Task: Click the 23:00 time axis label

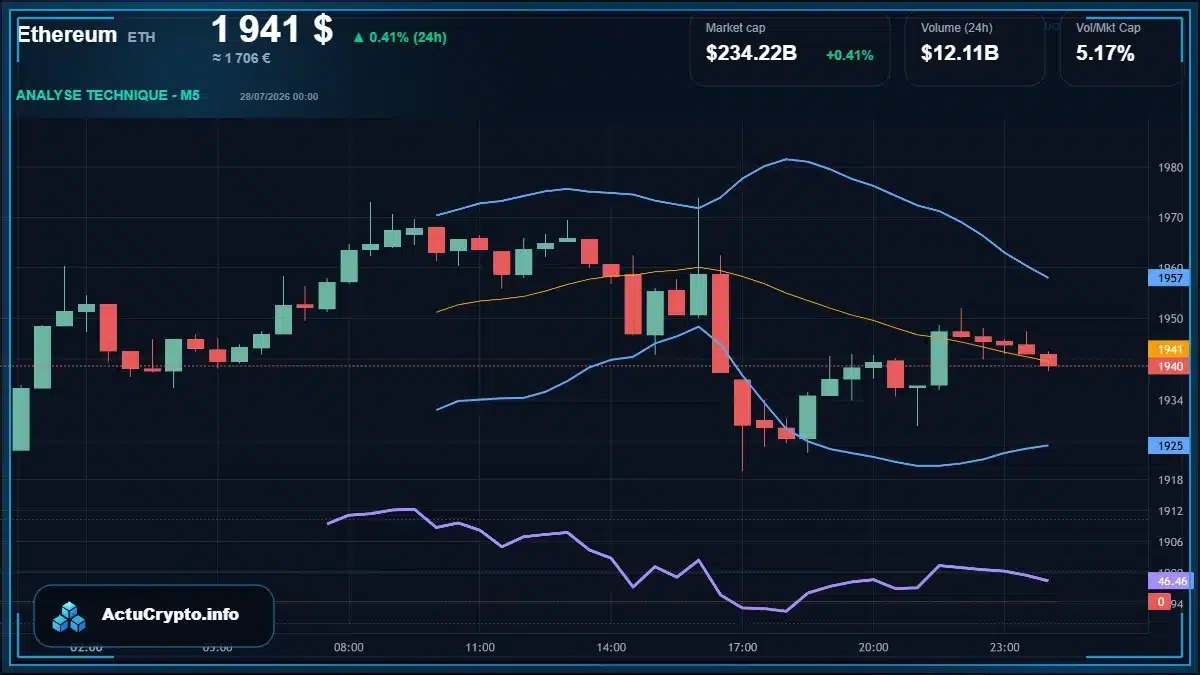Action: [x=1004, y=647]
